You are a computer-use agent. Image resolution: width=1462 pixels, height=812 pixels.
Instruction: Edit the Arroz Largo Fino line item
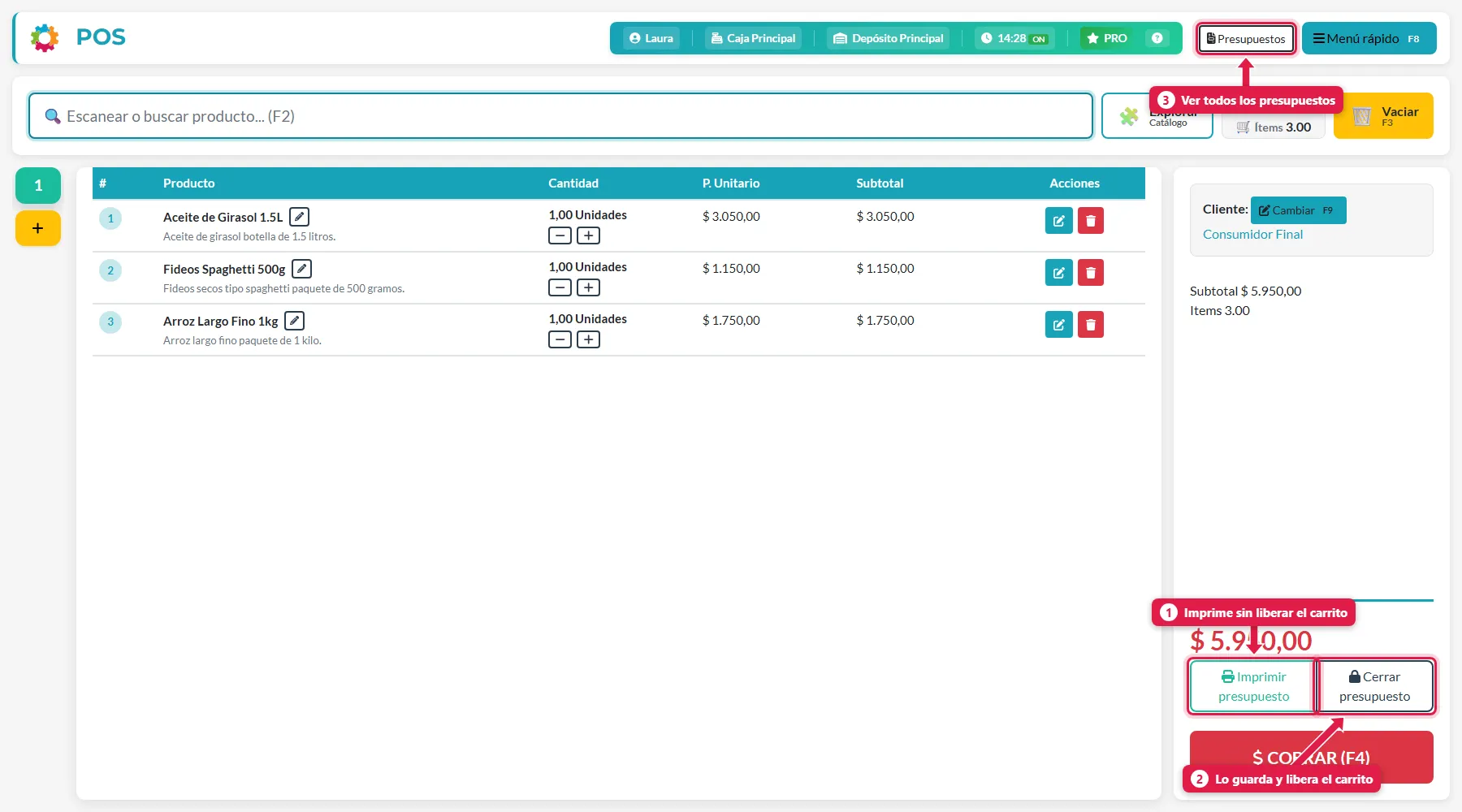[1058, 325]
